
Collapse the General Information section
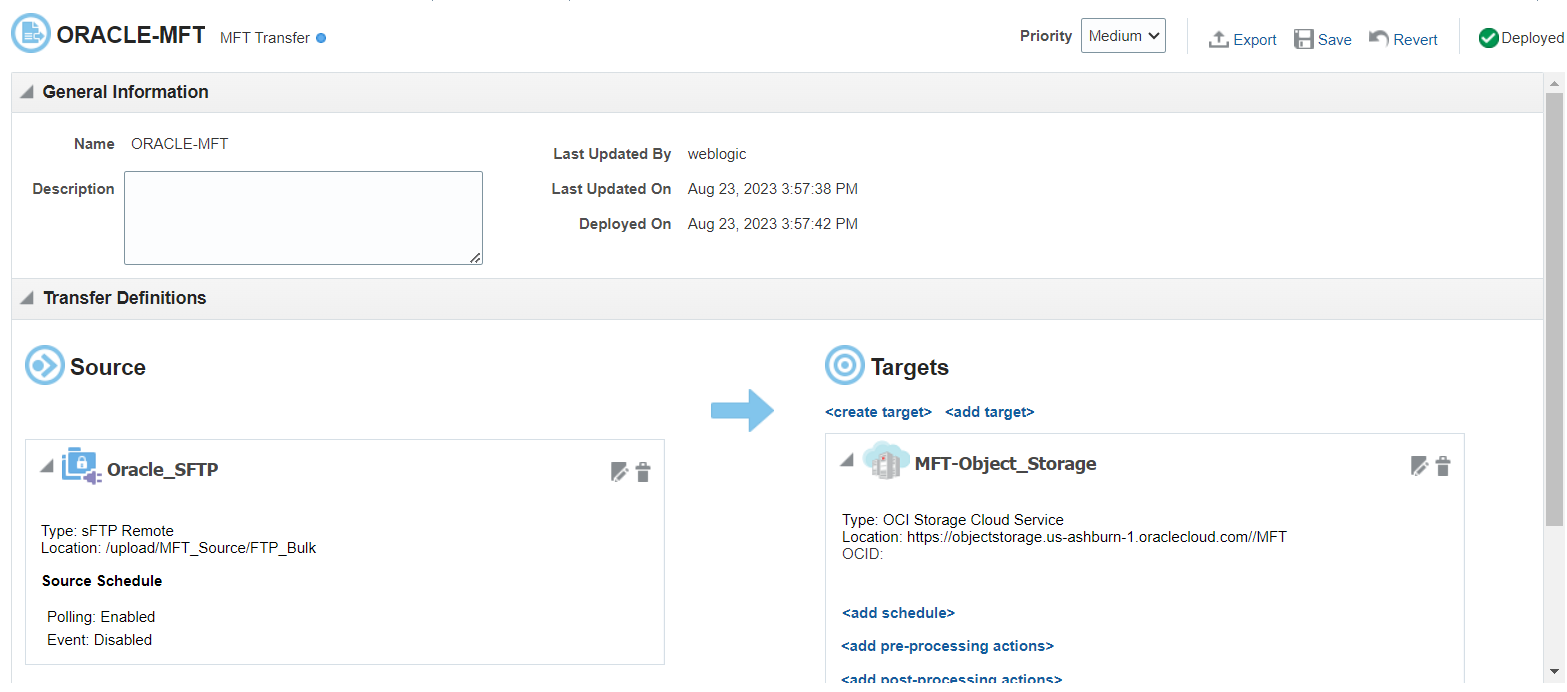27,92
